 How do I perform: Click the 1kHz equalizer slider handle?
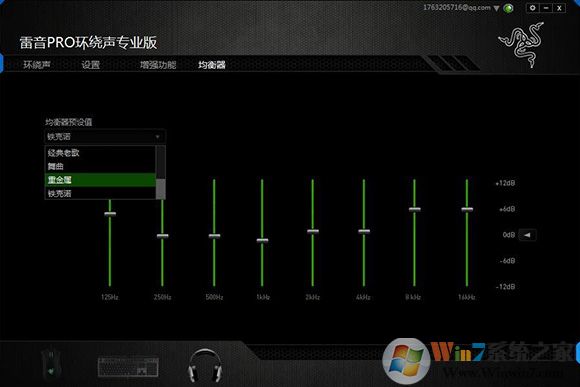tap(262, 240)
